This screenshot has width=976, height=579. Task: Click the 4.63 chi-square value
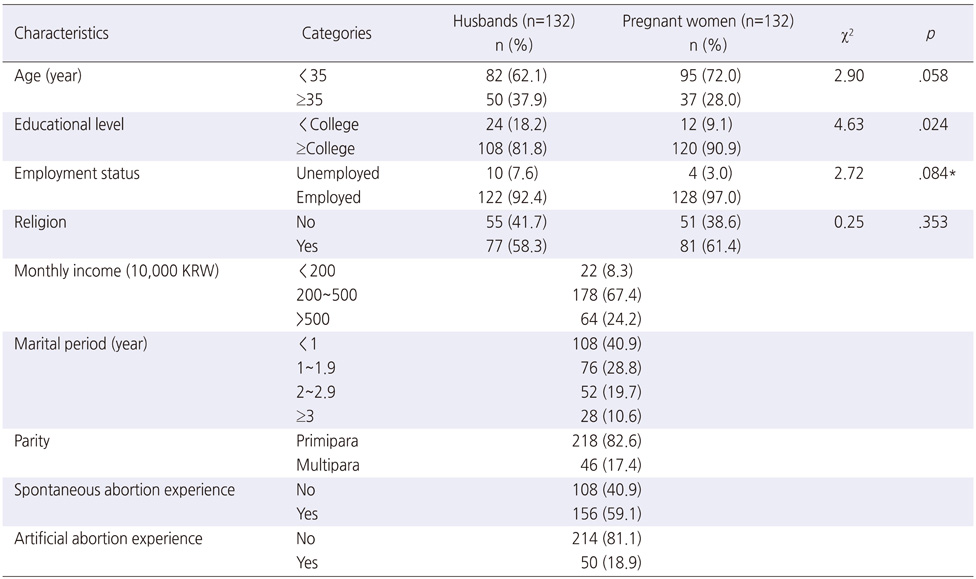click(x=849, y=125)
